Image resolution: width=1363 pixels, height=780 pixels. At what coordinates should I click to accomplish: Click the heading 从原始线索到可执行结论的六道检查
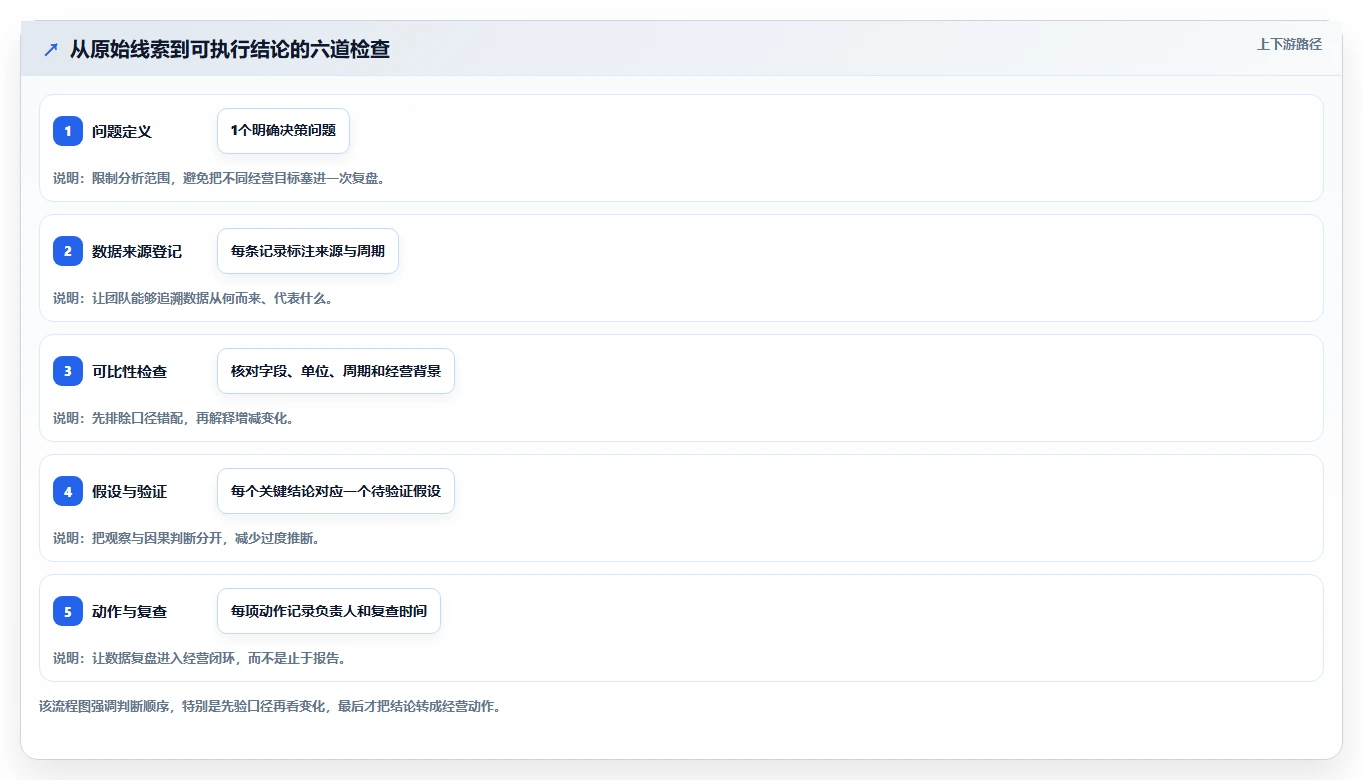230,49
